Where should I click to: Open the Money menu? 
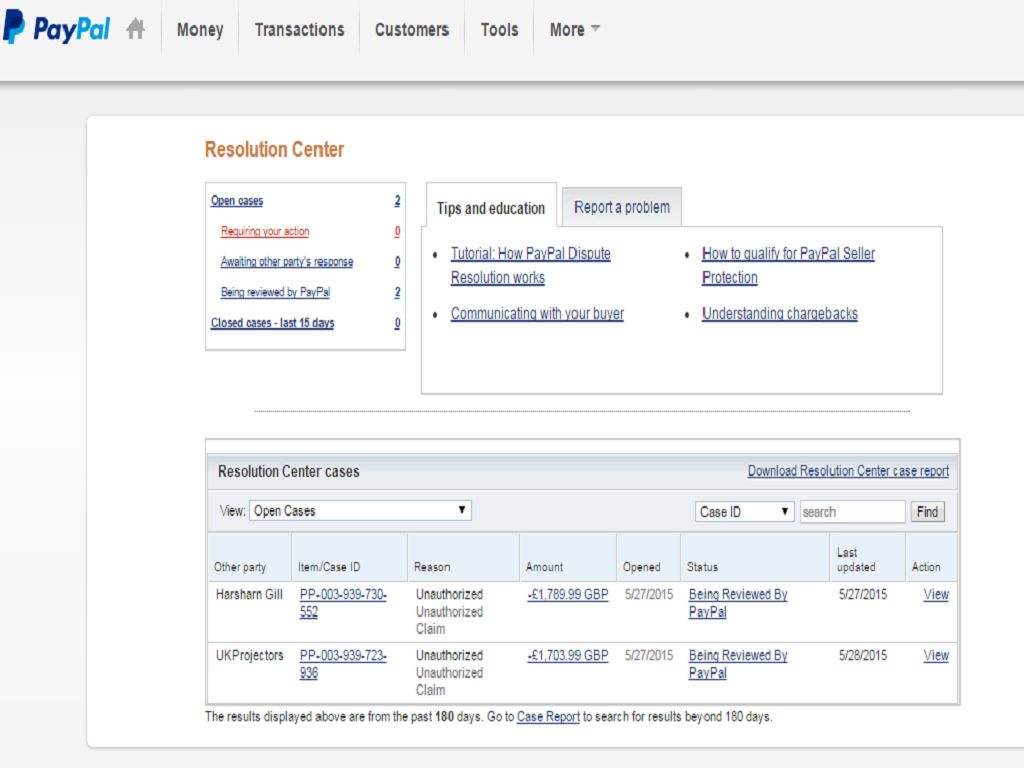[x=200, y=30]
